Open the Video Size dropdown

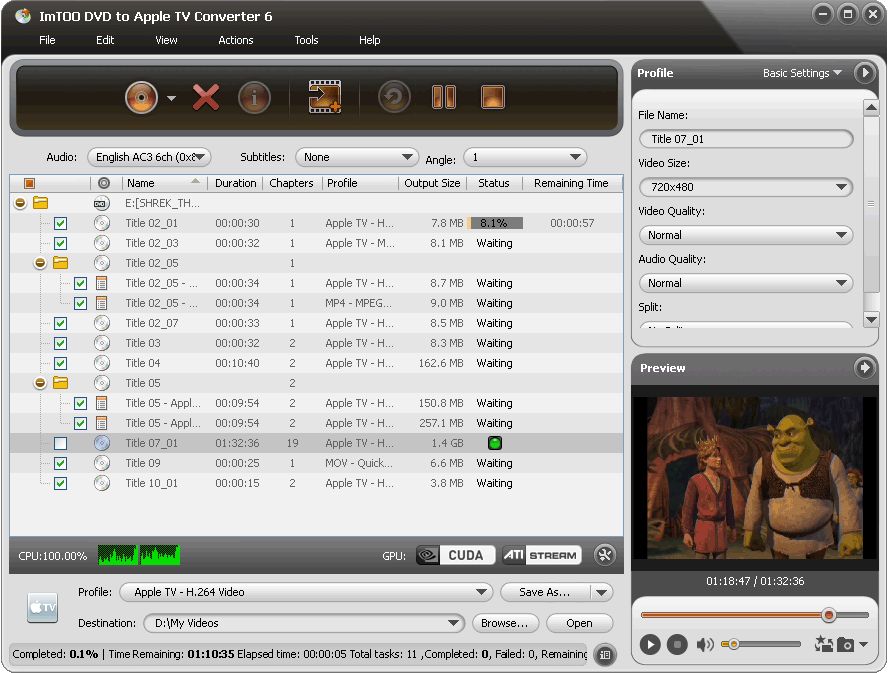[x=745, y=187]
